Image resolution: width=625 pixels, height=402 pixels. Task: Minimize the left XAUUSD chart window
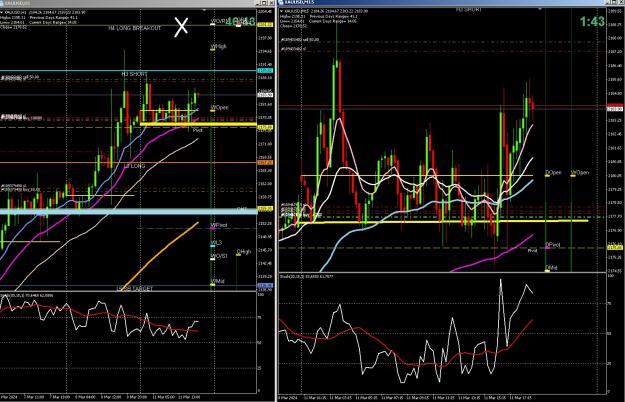coord(258,3)
